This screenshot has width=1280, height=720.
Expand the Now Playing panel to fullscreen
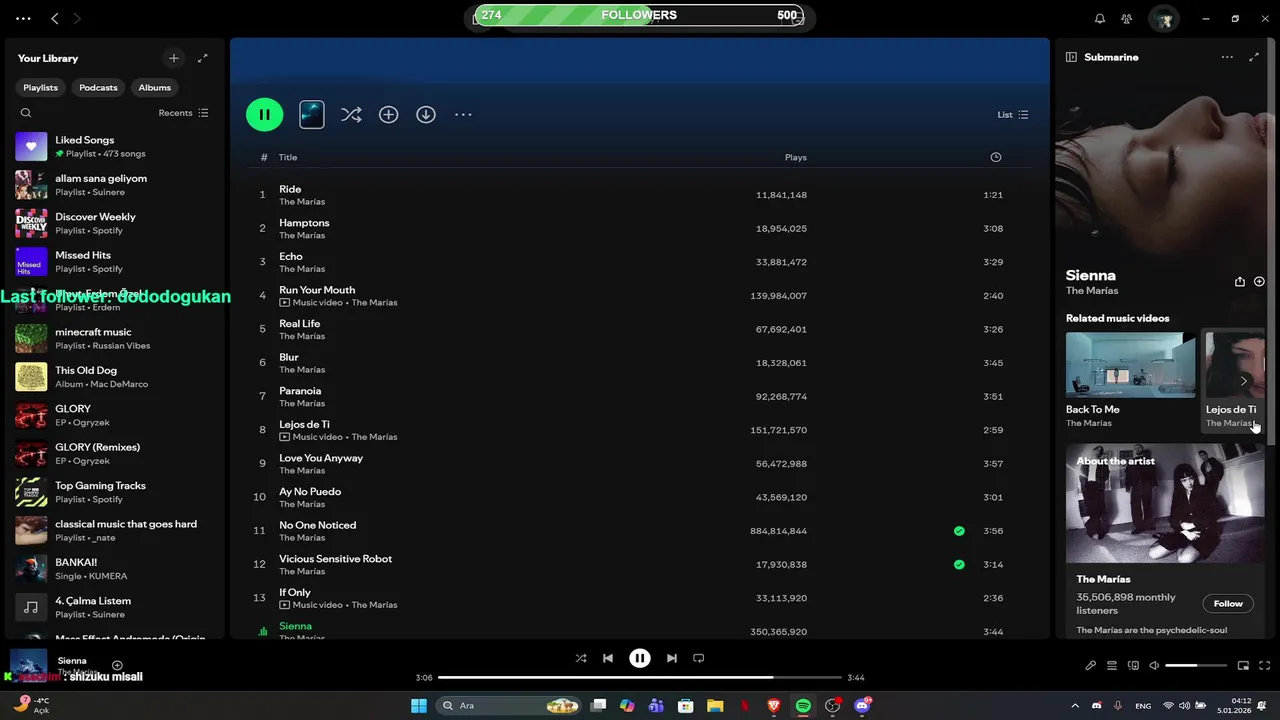coord(1254,57)
